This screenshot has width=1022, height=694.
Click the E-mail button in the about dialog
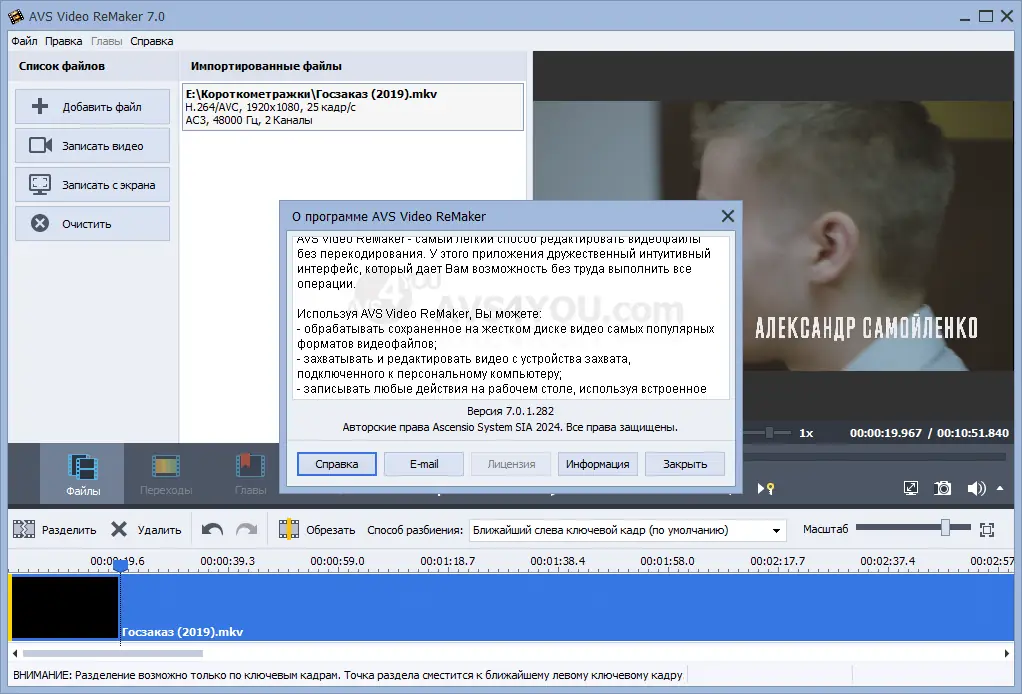(x=424, y=464)
